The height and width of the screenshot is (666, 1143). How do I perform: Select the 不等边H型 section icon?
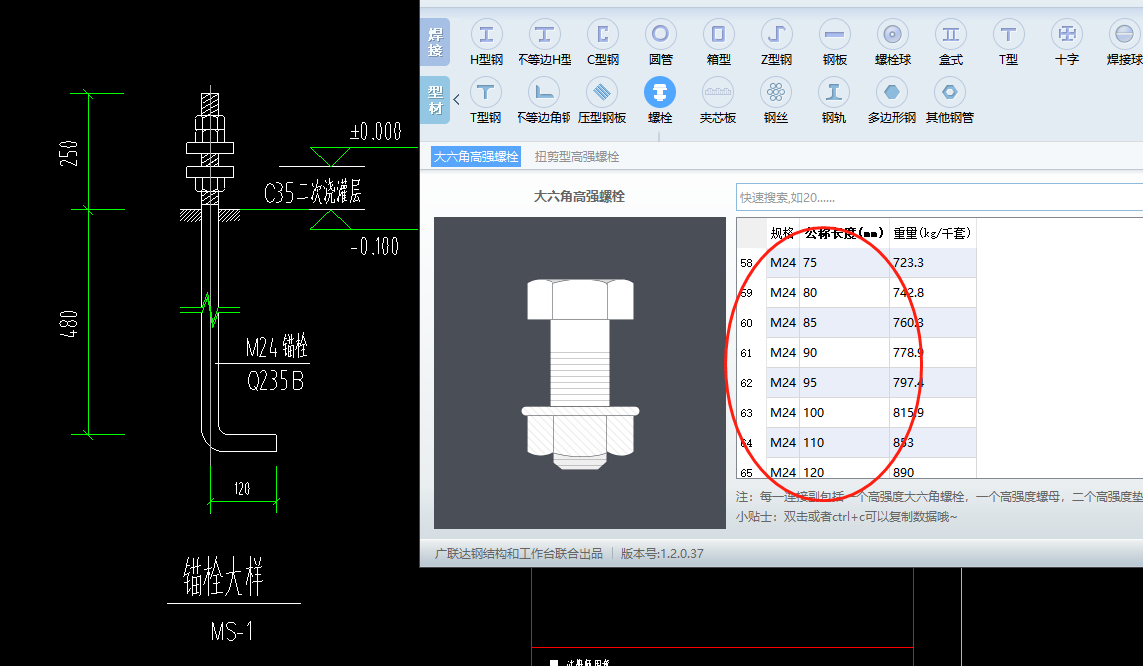click(544, 34)
